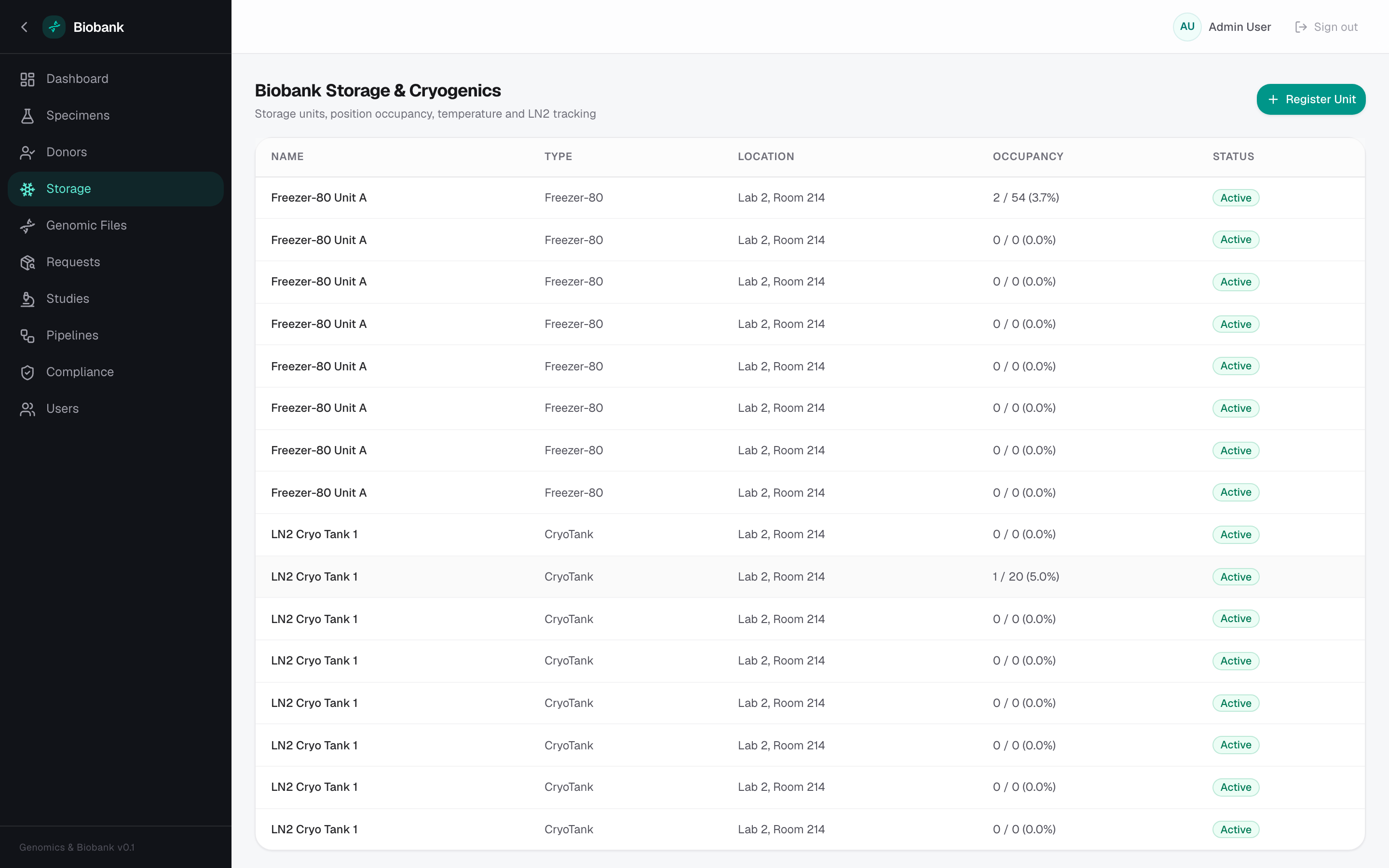Click the STATUS column header
The height and width of the screenshot is (868, 1389).
point(1233,157)
